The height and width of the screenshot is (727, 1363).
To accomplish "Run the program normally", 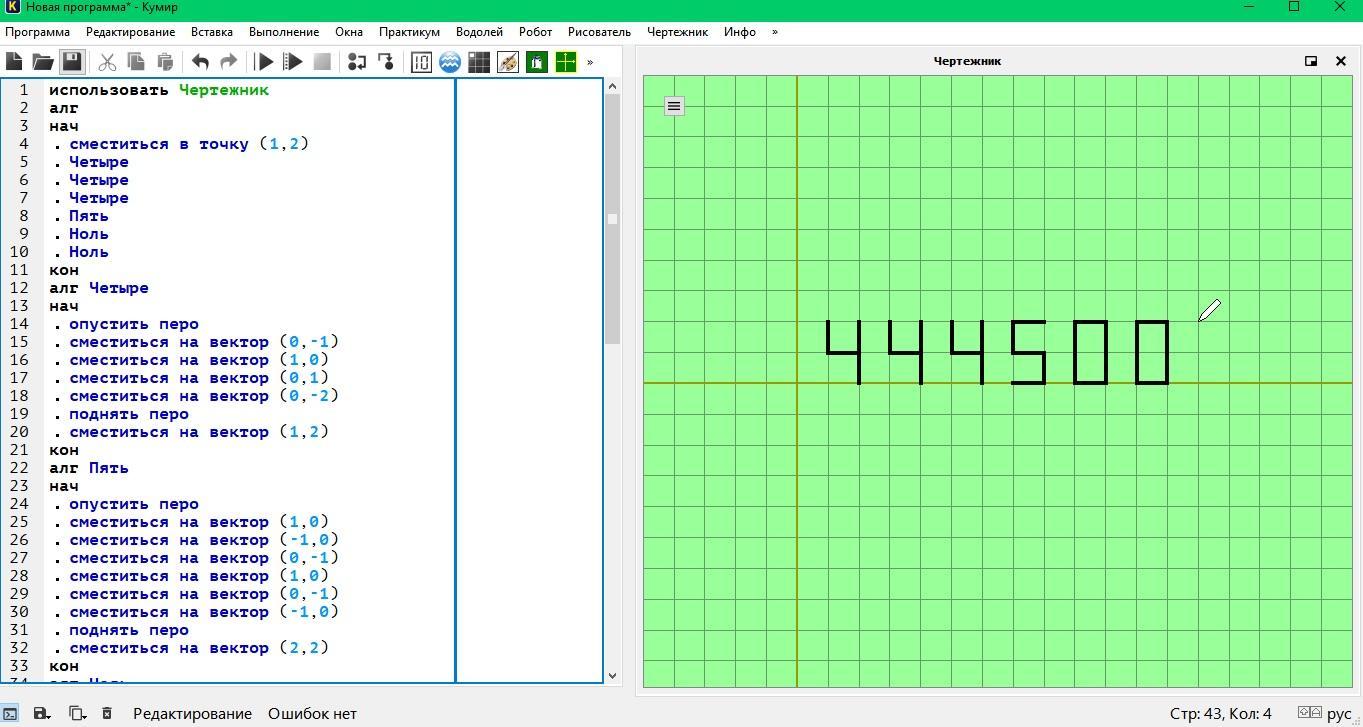I will point(265,62).
